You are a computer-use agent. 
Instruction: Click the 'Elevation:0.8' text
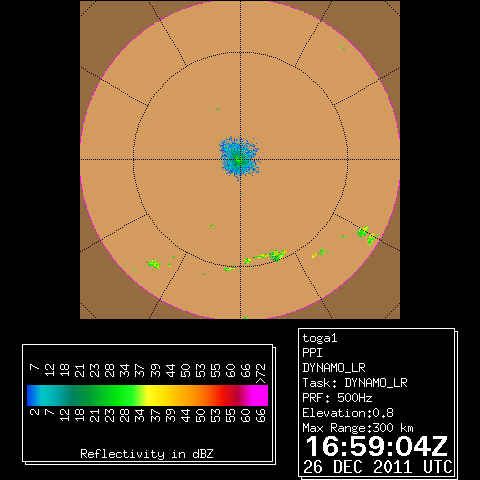coord(348,413)
